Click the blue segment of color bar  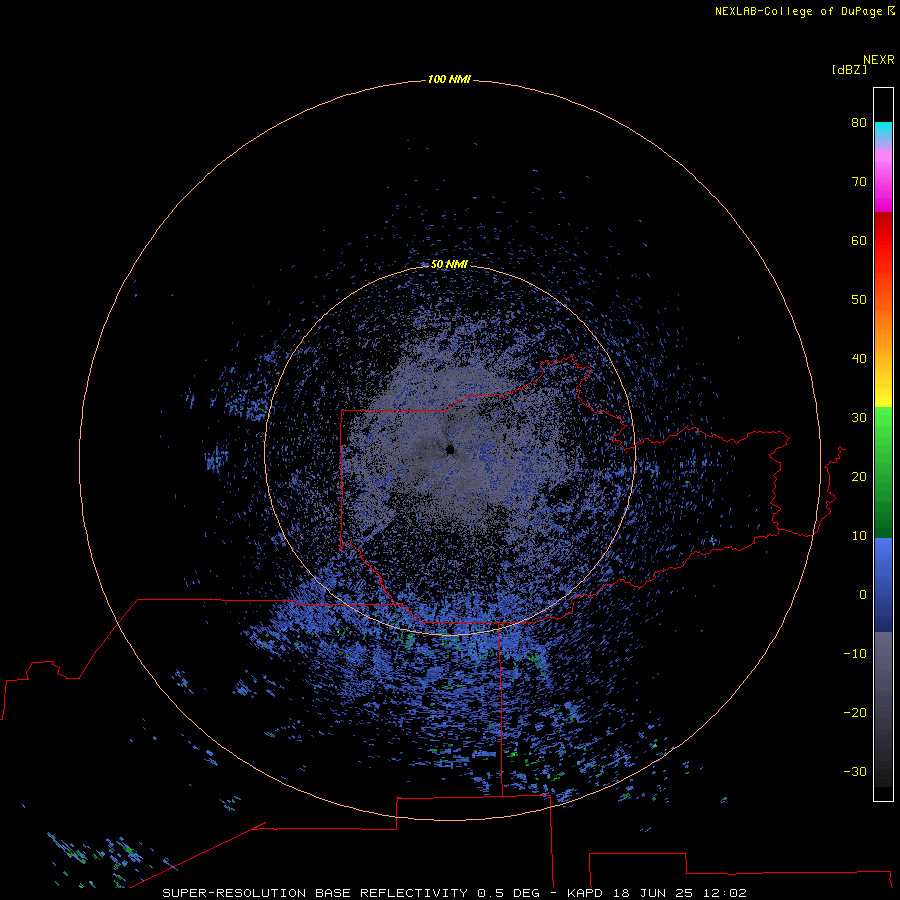point(883,585)
